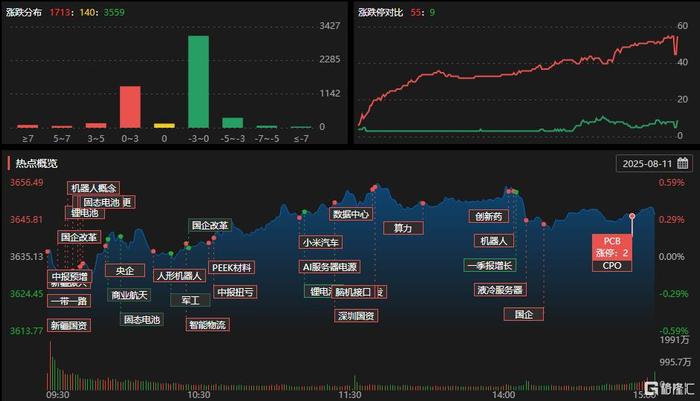
Task: Click the red 0~3 distribution bar
Action: pos(130,107)
